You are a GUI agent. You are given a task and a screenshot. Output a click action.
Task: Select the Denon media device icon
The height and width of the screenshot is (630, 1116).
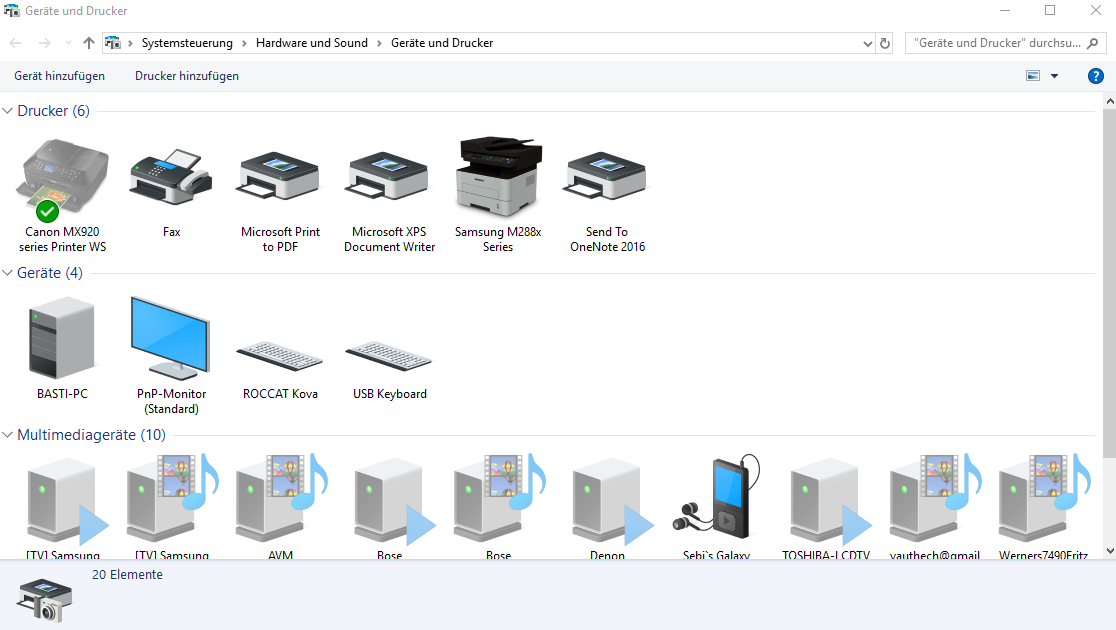[613, 502]
